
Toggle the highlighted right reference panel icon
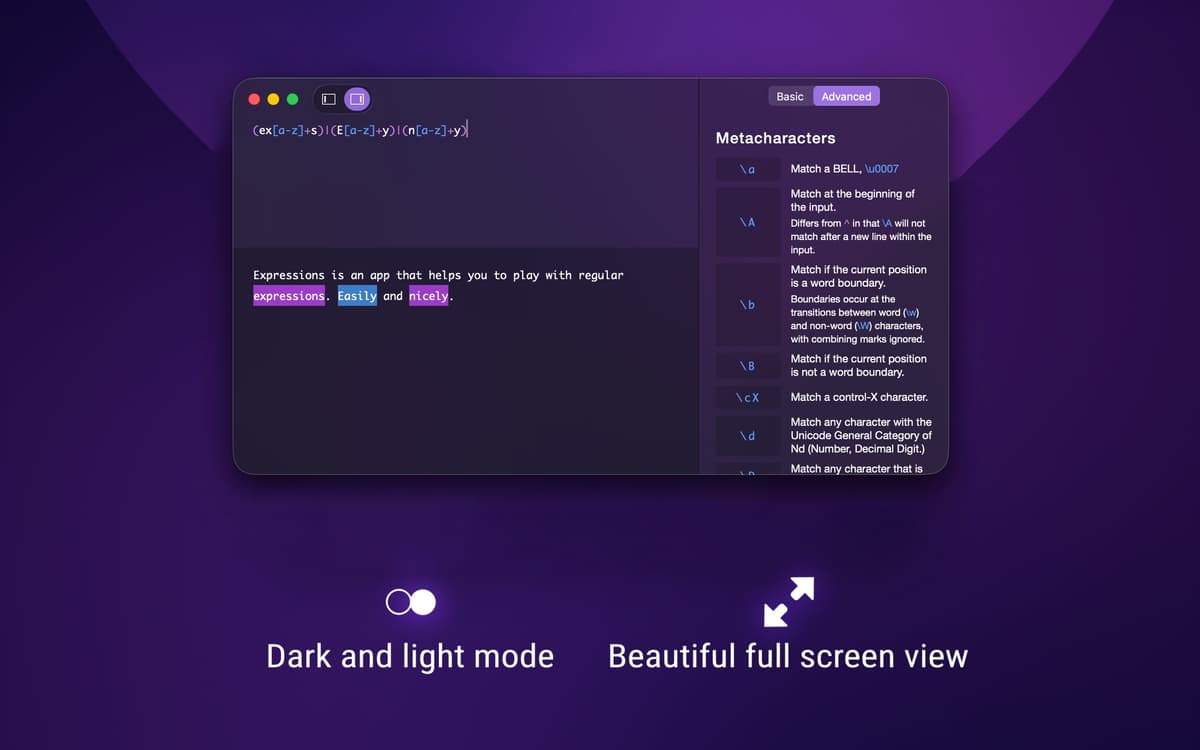click(x=357, y=99)
